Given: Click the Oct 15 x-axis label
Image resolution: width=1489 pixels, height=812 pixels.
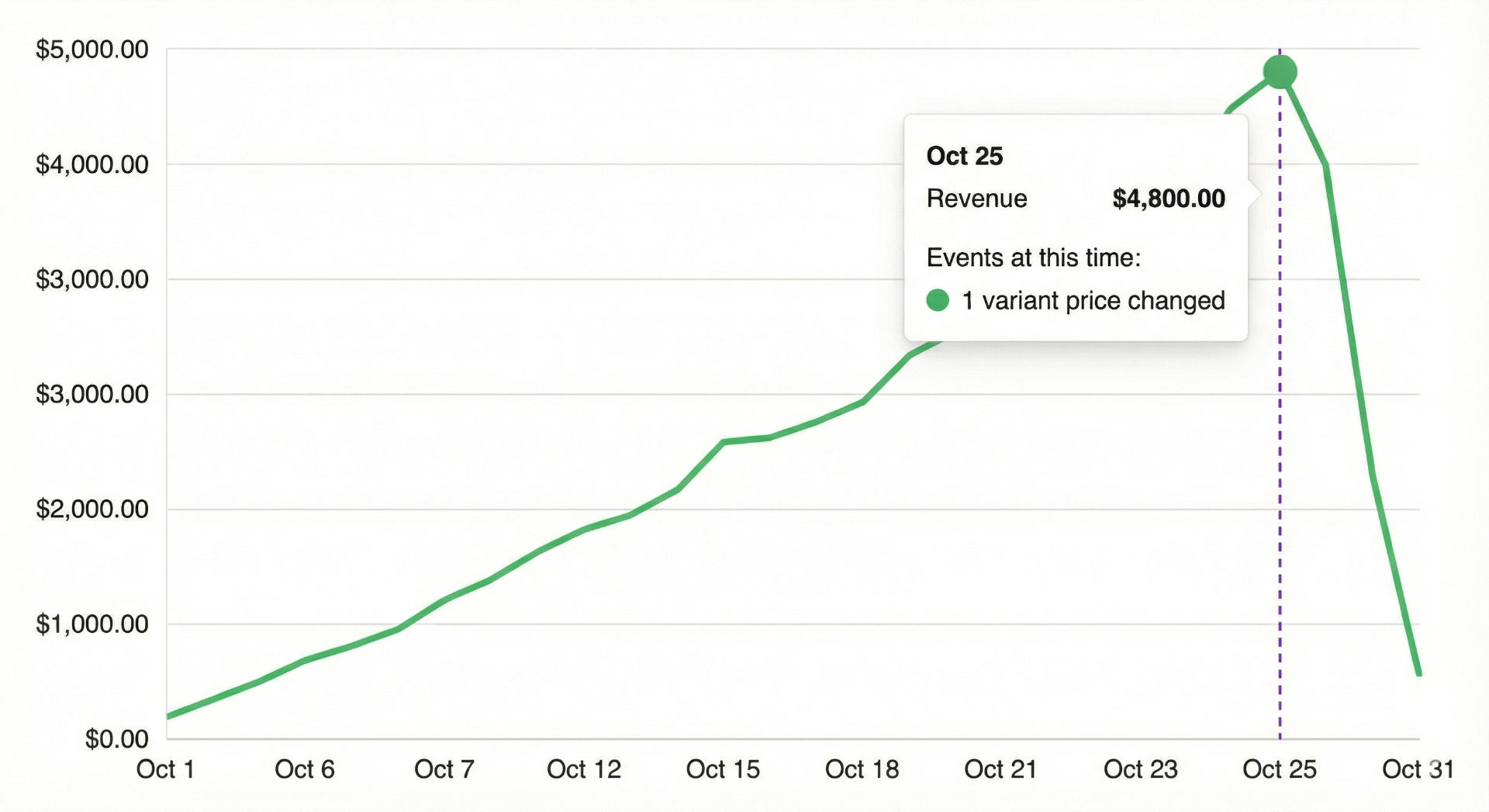Looking at the screenshot, I should 723,769.
